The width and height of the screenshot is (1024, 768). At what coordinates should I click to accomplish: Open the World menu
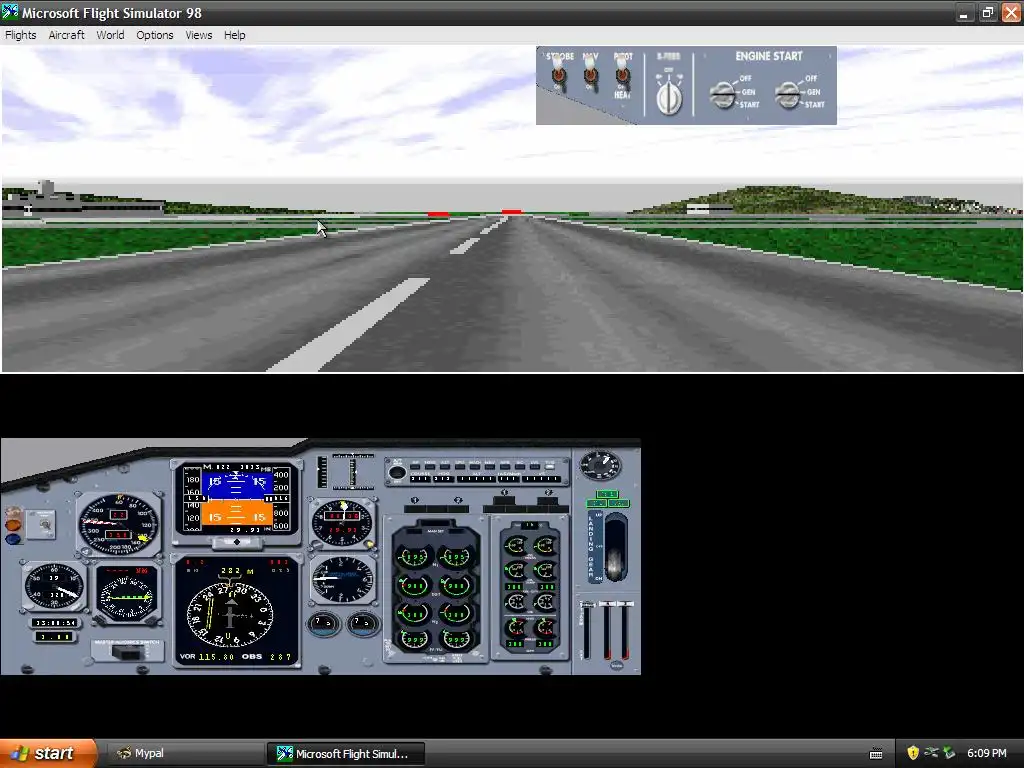(110, 35)
